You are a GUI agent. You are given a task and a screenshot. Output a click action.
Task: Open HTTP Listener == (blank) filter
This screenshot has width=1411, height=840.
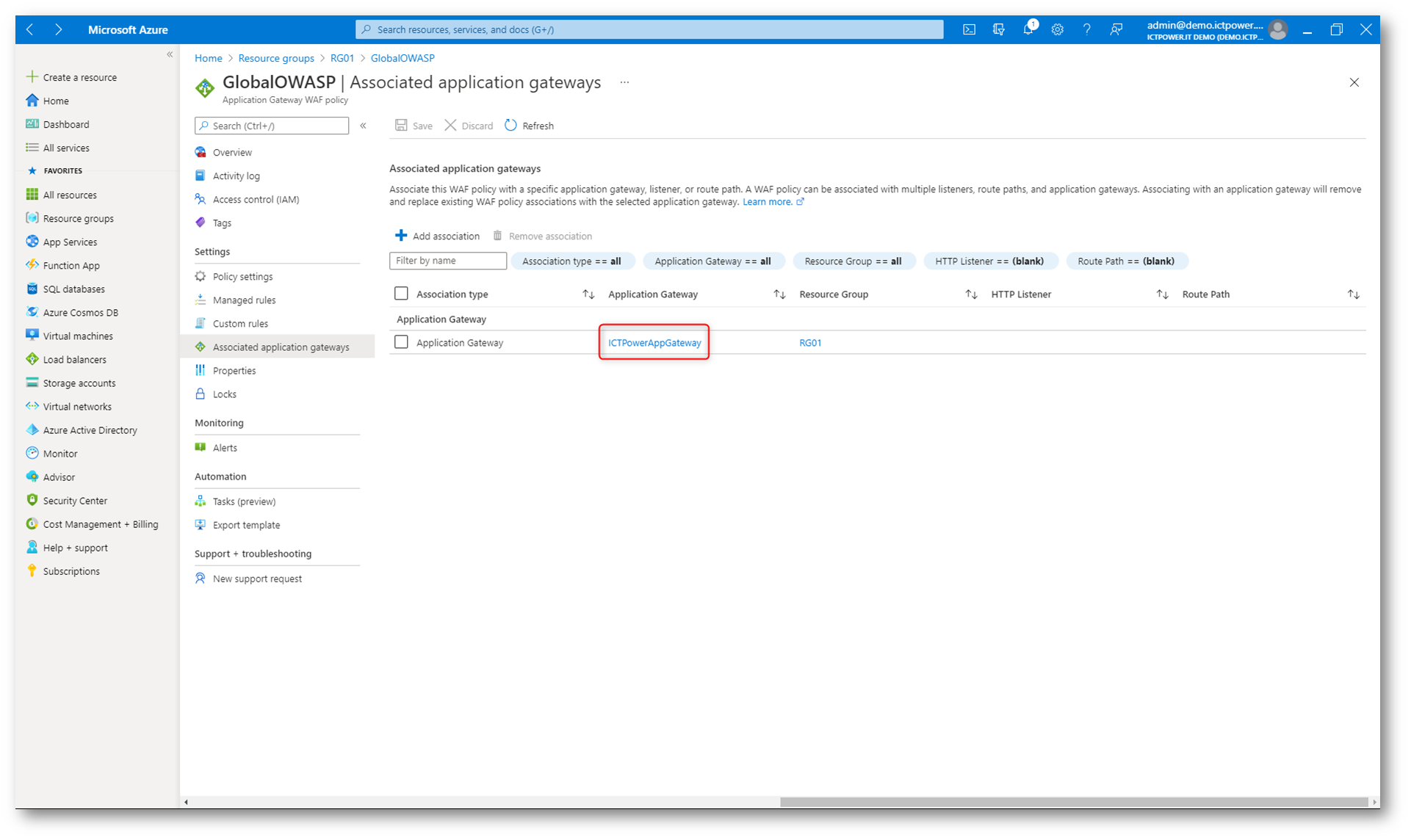[x=990, y=261]
